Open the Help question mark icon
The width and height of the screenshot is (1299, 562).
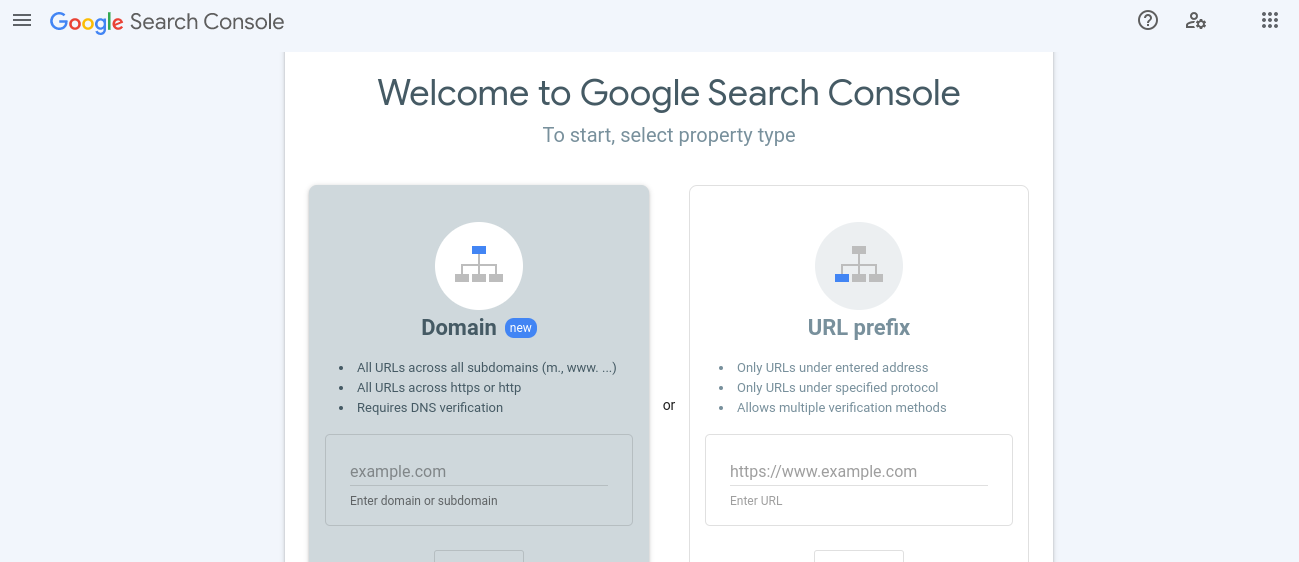tap(1148, 20)
